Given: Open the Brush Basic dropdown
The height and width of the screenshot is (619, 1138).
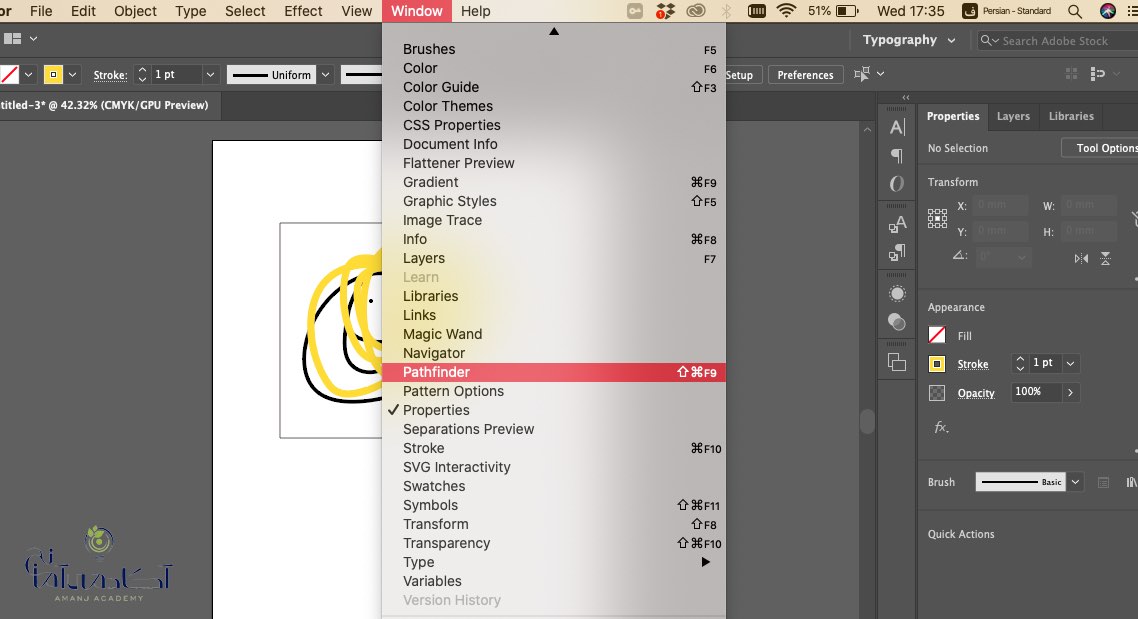Looking at the screenshot, I should point(1076,482).
